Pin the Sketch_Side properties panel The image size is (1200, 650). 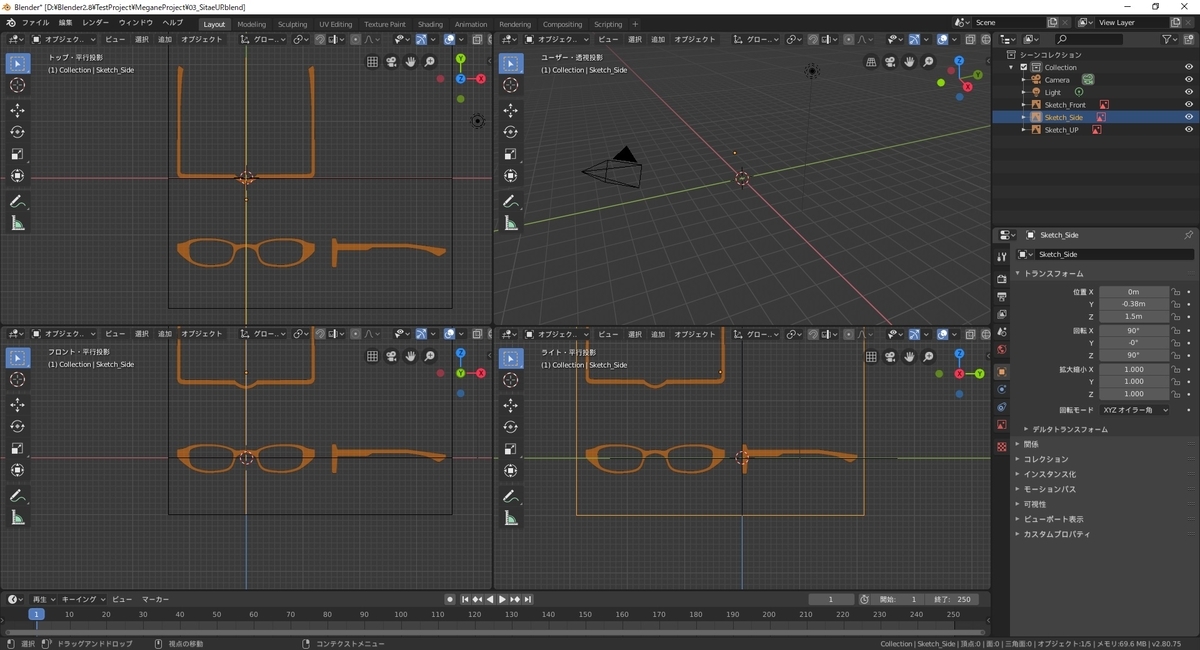1188,235
